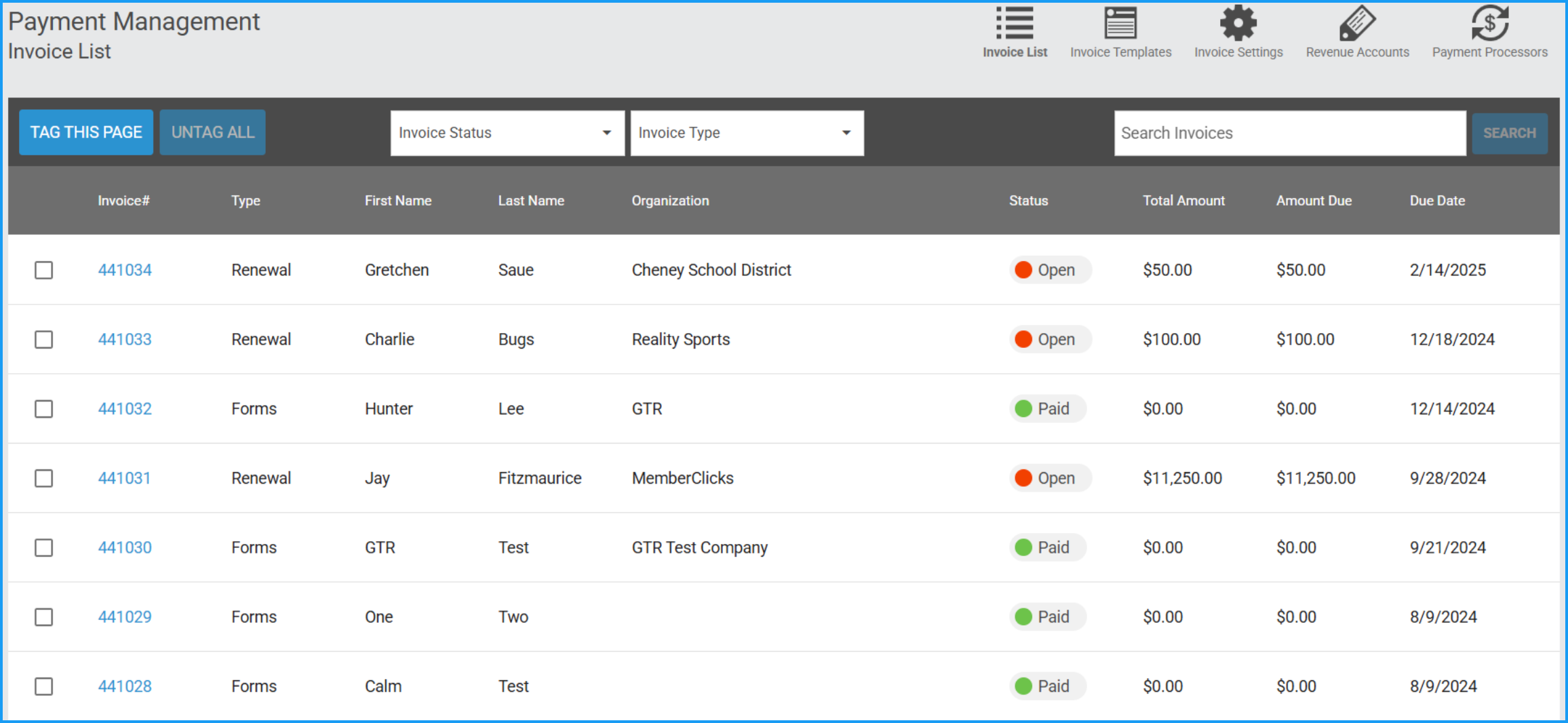Select checkbox for invoice 441031

[x=44, y=478]
